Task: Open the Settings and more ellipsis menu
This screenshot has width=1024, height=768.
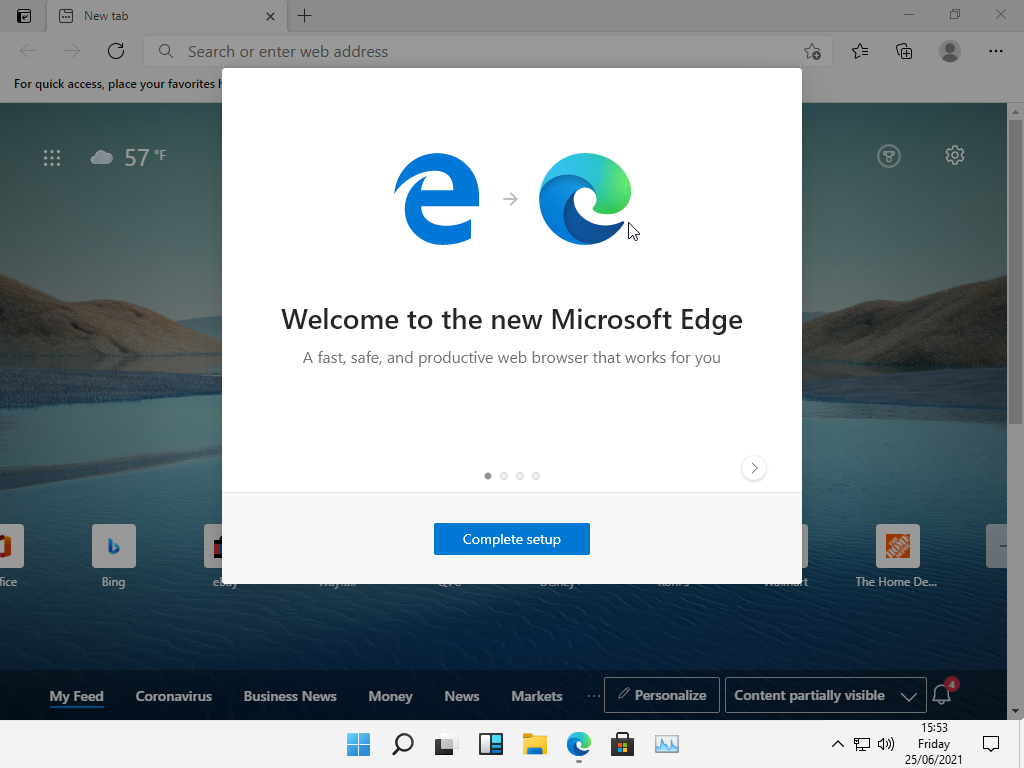Action: click(995, 51)
